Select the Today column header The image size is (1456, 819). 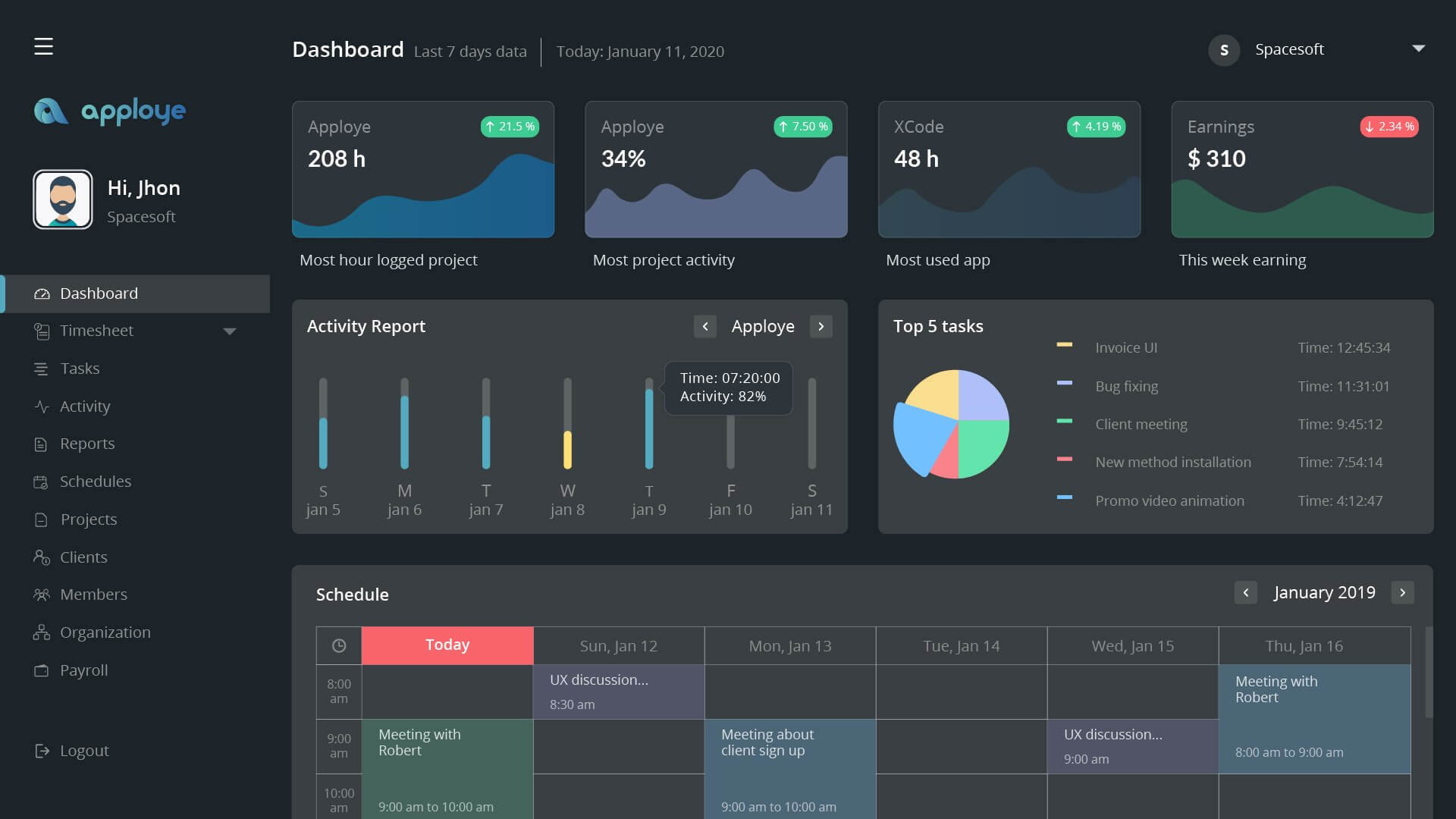(447, 645)
